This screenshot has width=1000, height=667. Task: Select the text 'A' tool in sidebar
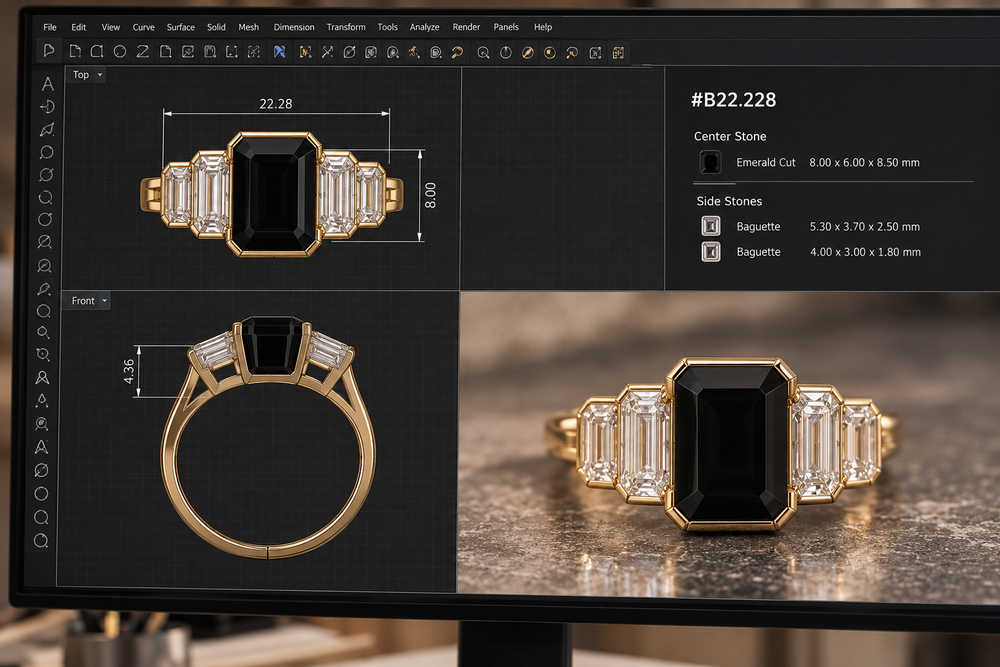click(47, 84)
